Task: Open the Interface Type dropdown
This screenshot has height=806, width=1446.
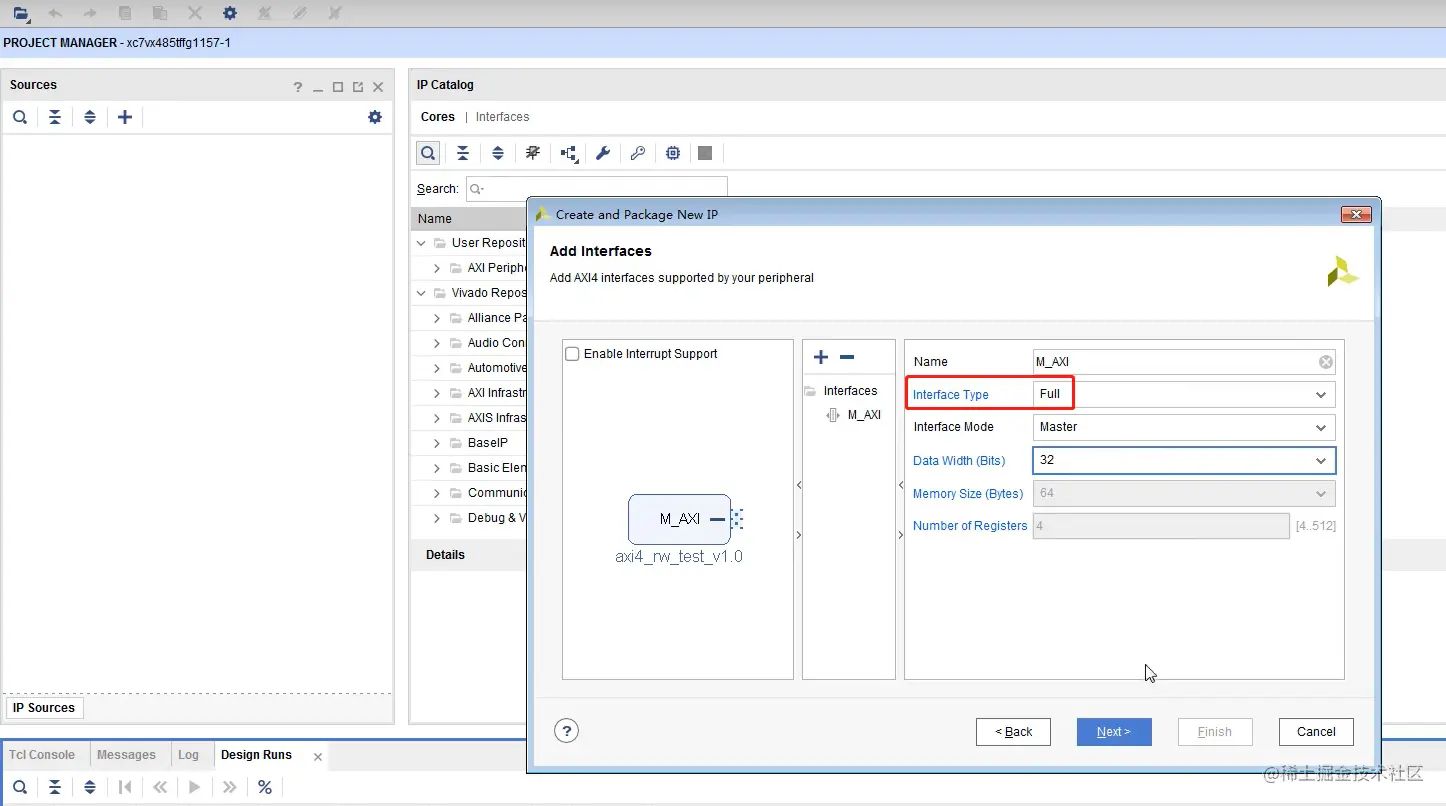Action: pos(1184,394)
